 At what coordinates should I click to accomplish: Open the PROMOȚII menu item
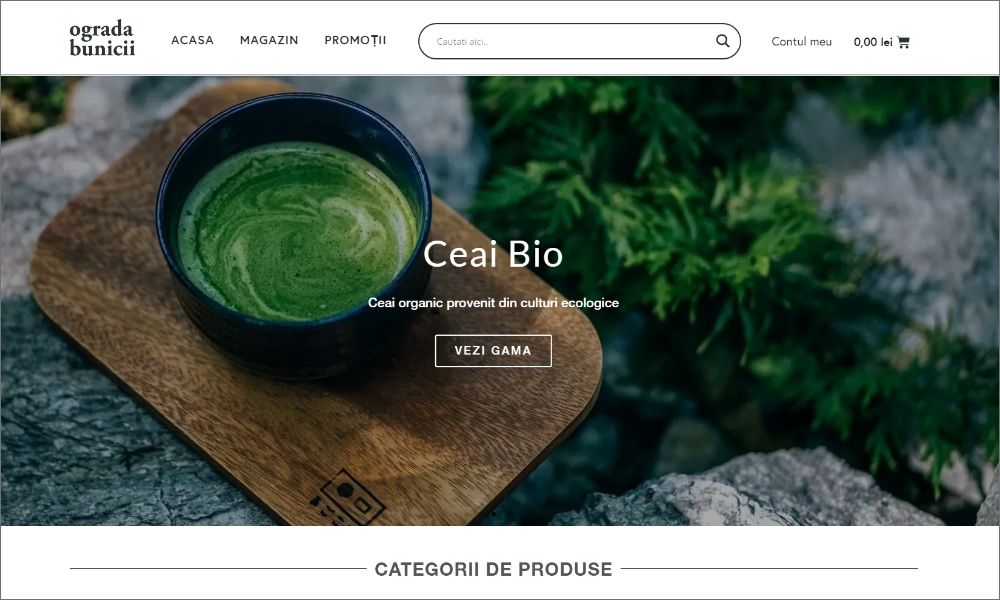tap(355, 40)
